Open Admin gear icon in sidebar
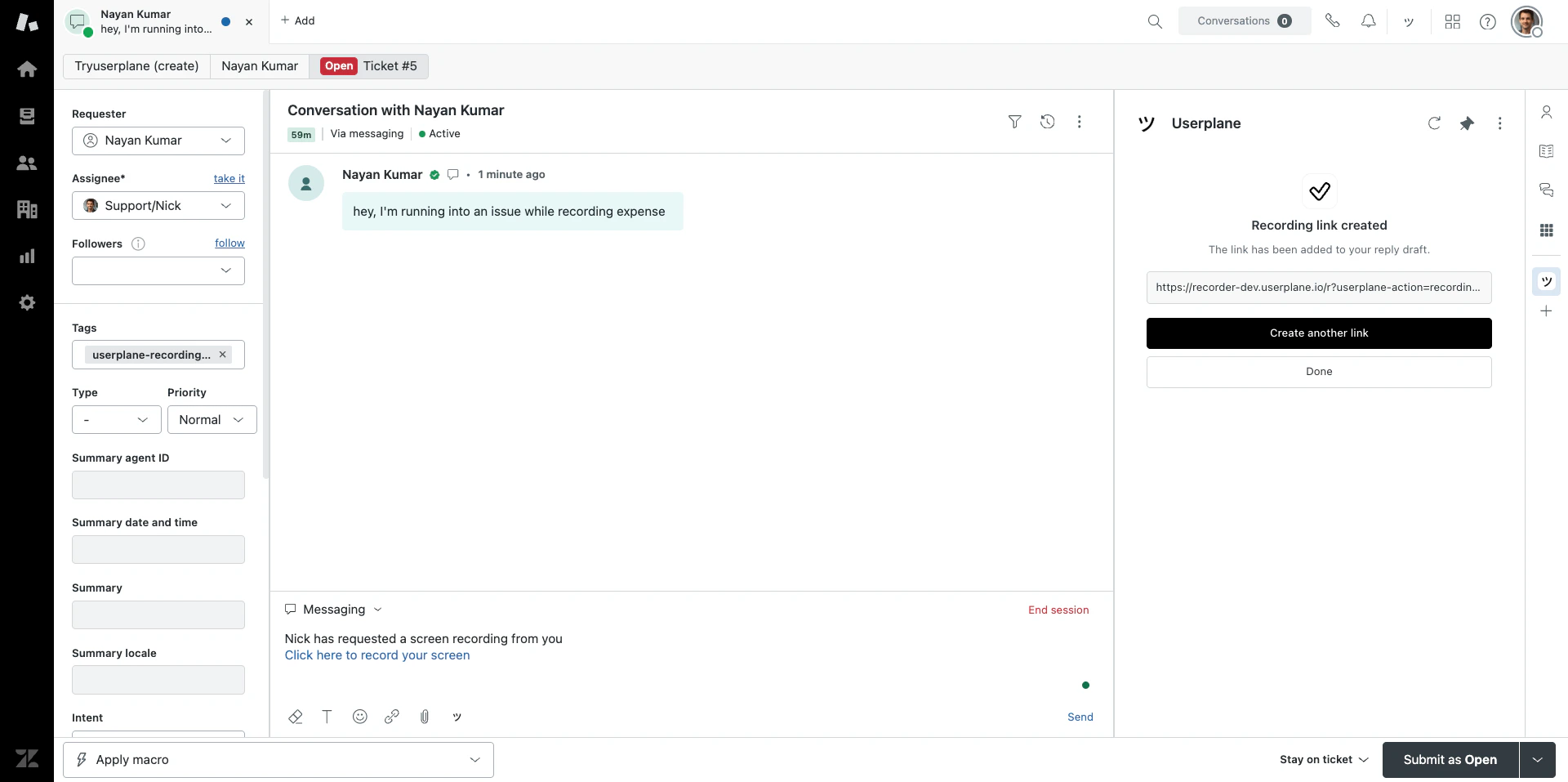 click(x=27, y=303)
